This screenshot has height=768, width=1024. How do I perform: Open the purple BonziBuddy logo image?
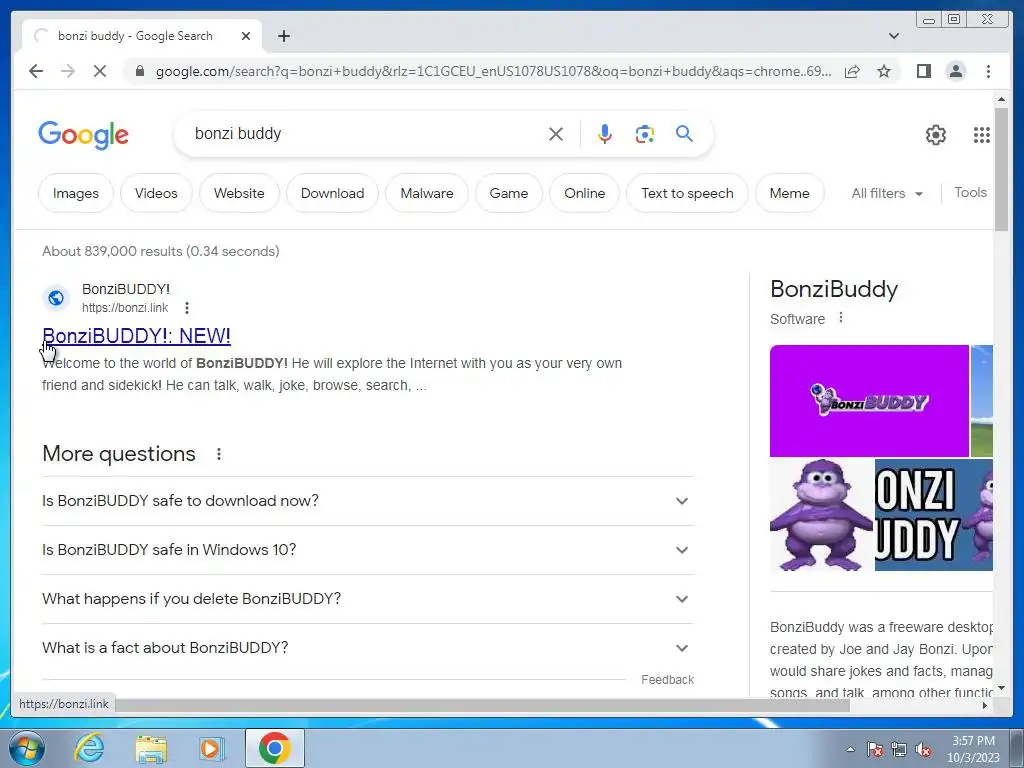tap(869, 401)
